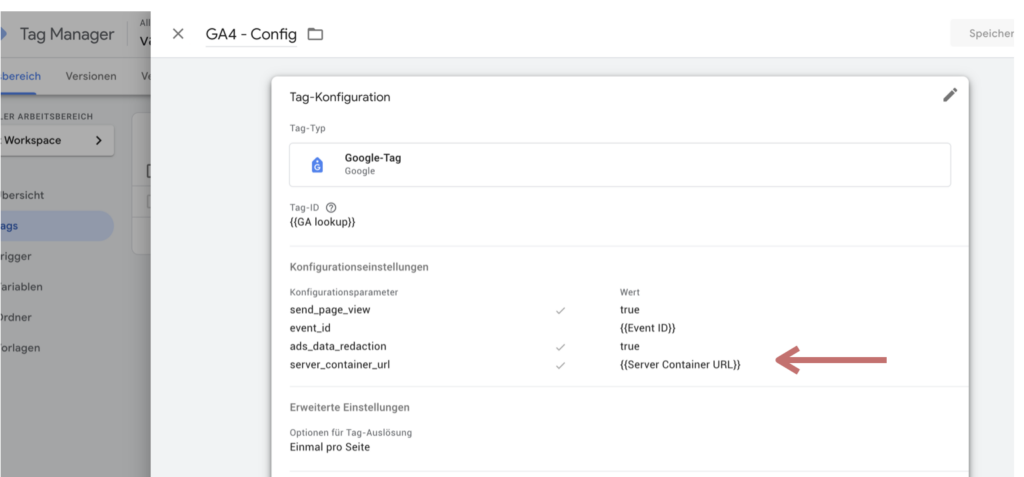Open Variablen in the sidebar
The height and width of the screenshot is (477, 1024).
click(x=23, y=287)
